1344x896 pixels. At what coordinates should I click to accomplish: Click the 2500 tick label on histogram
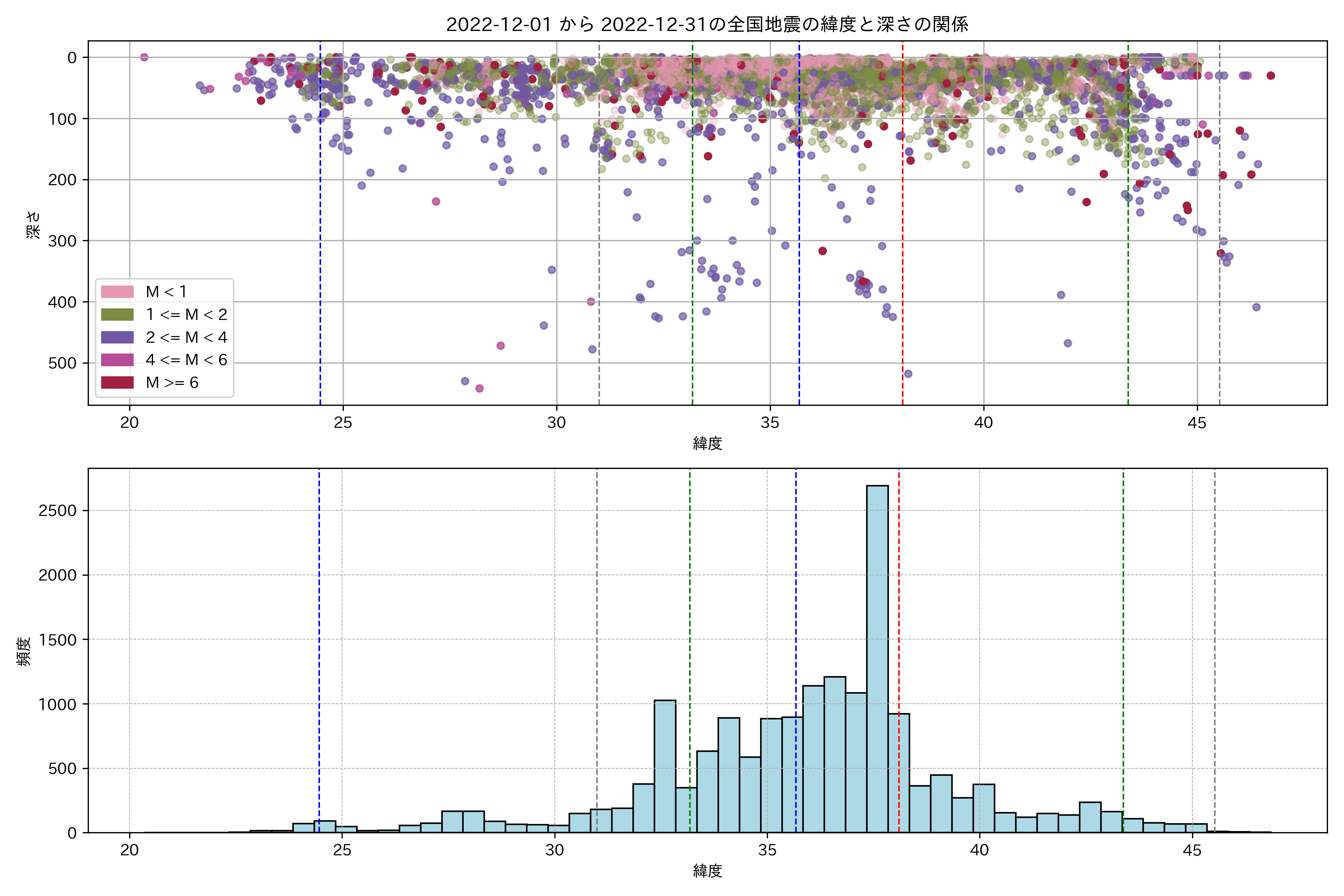[x=57, y=511]
